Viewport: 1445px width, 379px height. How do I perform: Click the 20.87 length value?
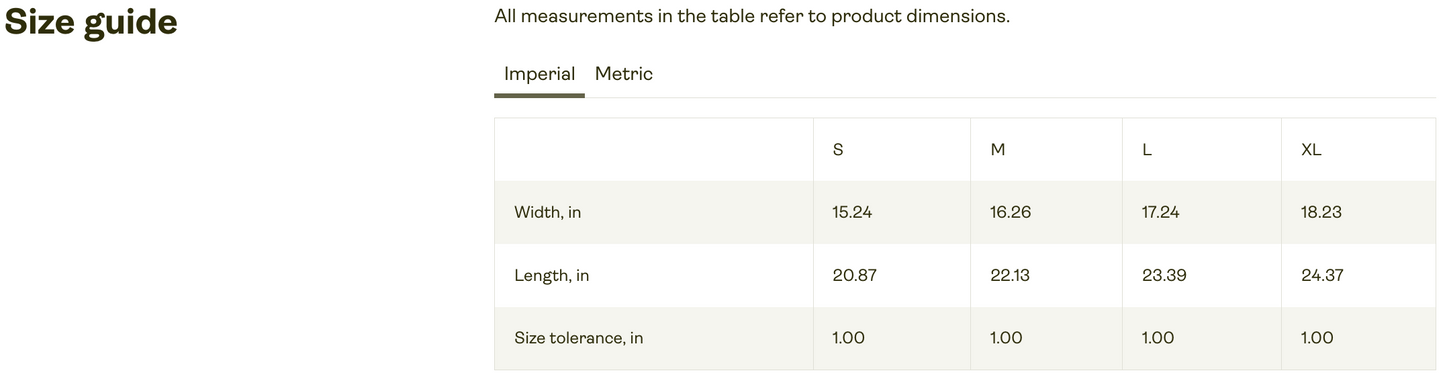point(854,275)
